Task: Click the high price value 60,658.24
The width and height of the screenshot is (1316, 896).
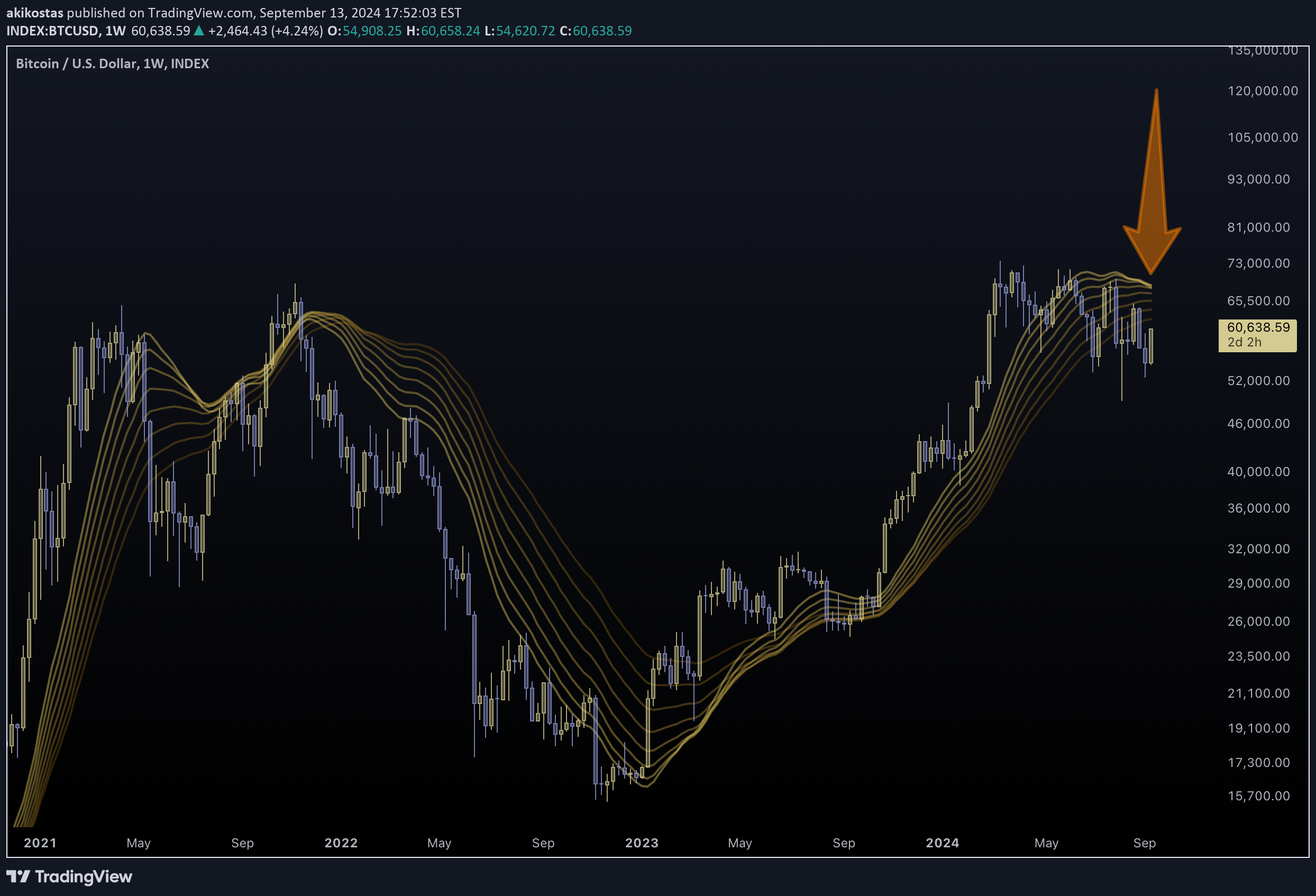Action: (x=450, y=31)
